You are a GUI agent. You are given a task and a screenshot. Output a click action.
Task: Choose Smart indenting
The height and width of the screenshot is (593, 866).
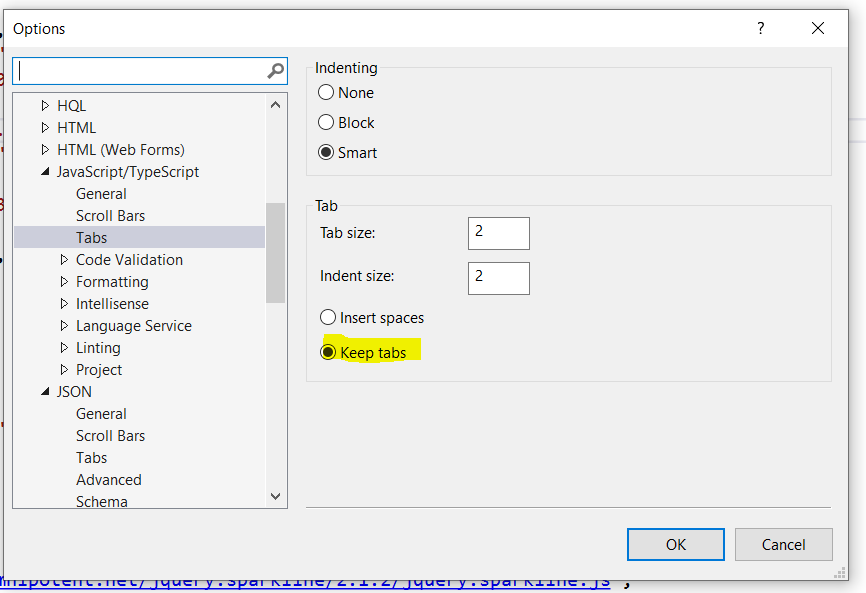point(326,153)
